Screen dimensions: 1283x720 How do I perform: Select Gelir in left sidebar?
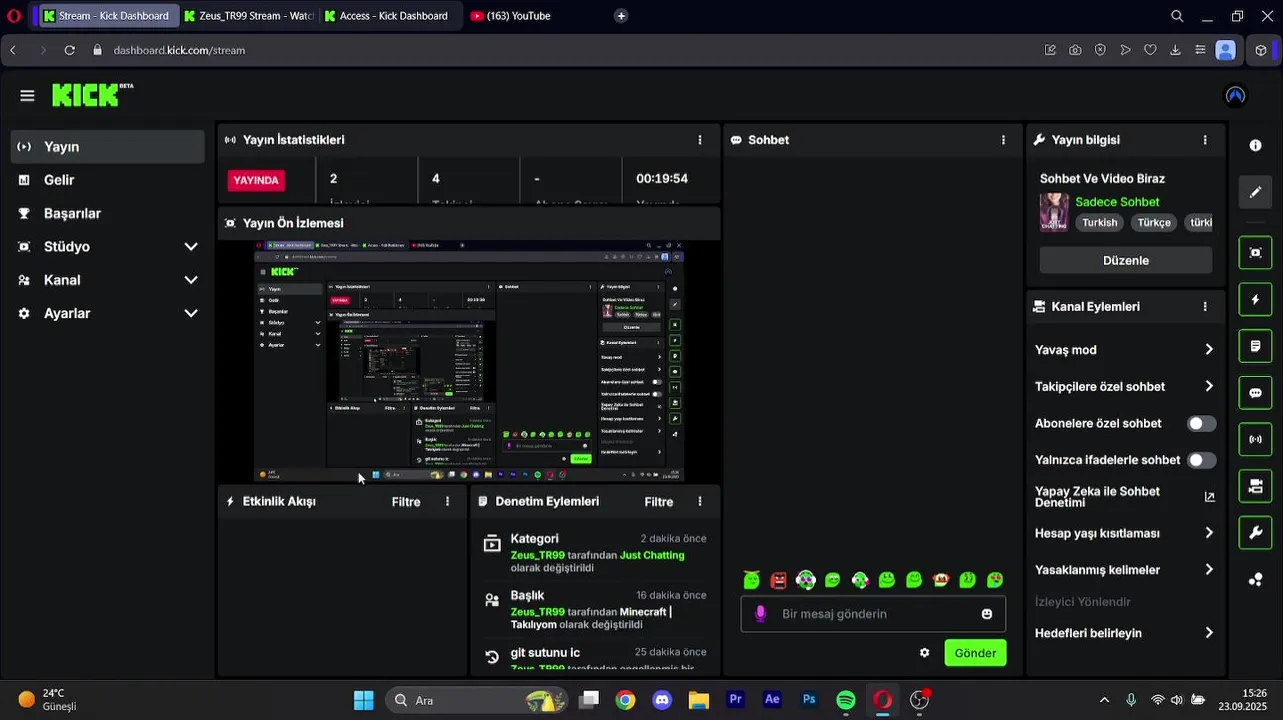(x=108, y=180)
